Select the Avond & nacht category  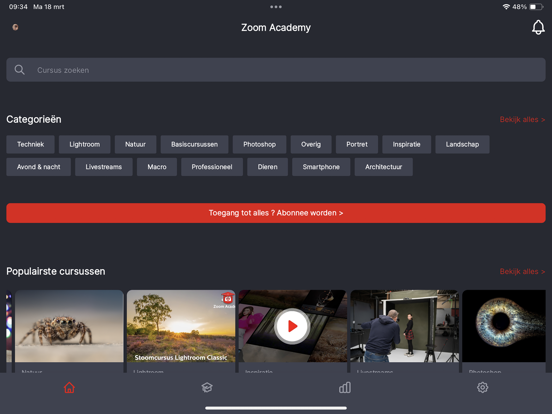click(x=38, y=167)
